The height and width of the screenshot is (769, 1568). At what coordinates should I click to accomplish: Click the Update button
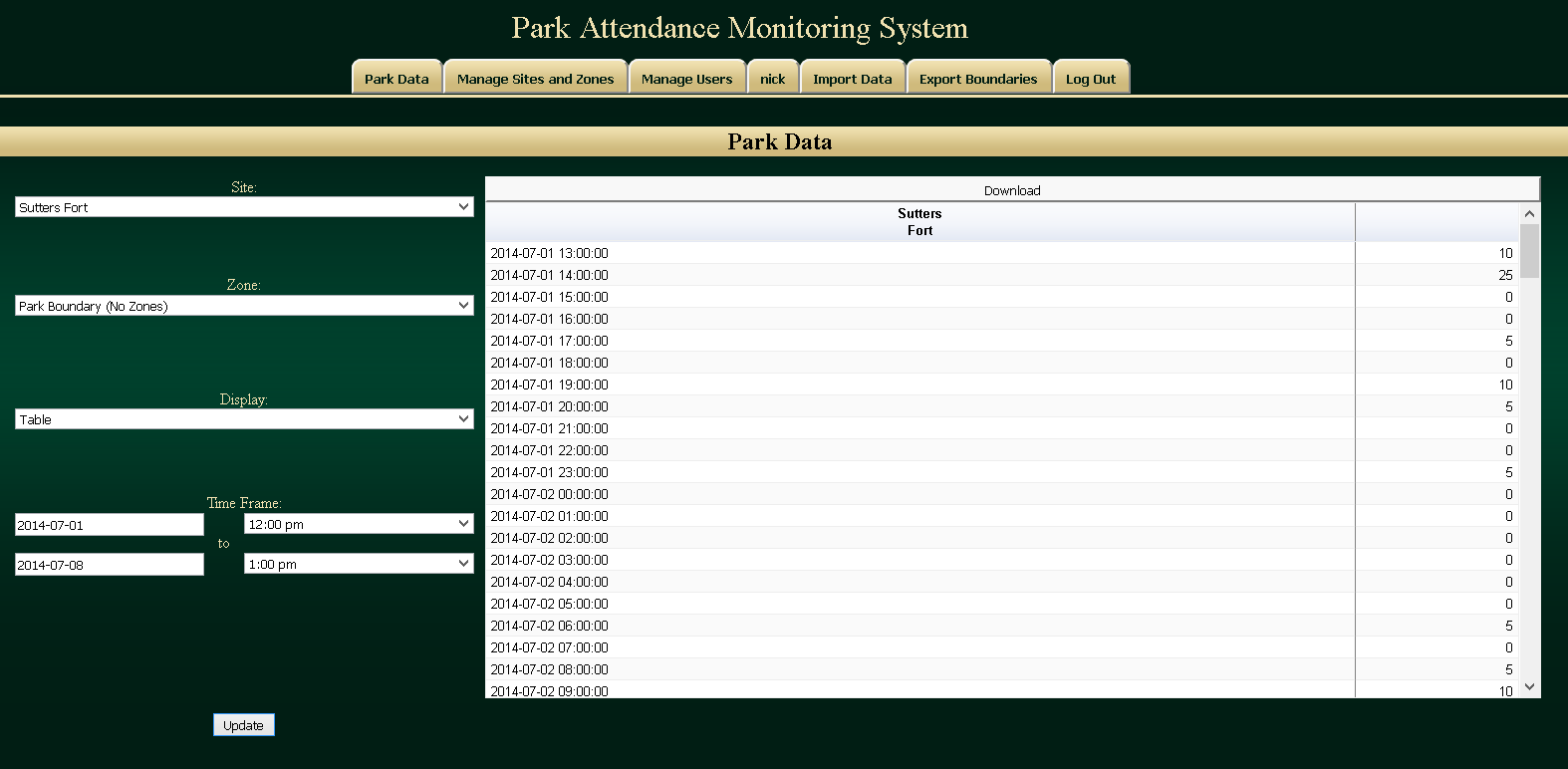point(243,725)
